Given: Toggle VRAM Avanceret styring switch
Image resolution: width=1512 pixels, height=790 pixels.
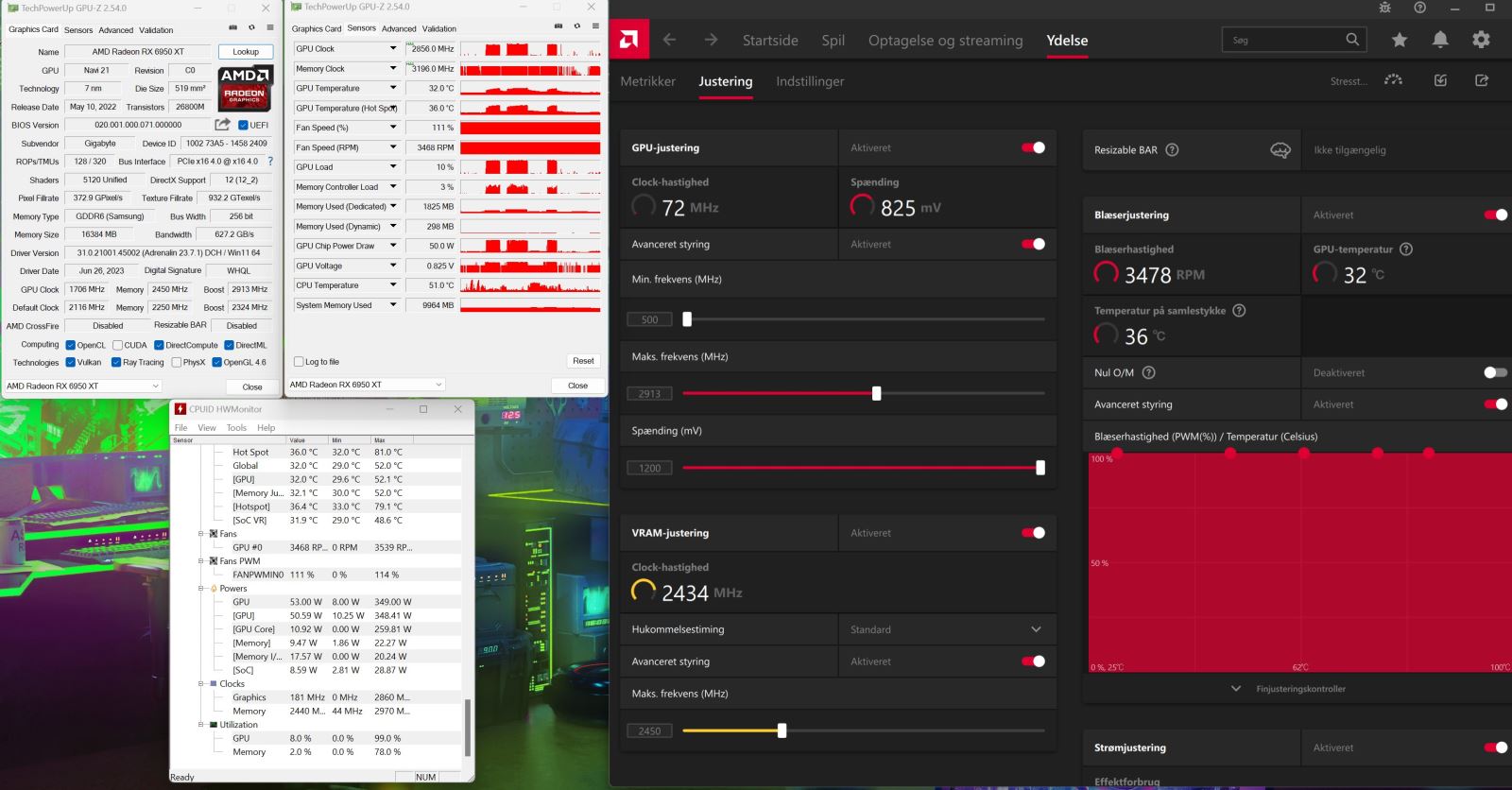Looking at the screenshot, I should (x=1033, y=661).
